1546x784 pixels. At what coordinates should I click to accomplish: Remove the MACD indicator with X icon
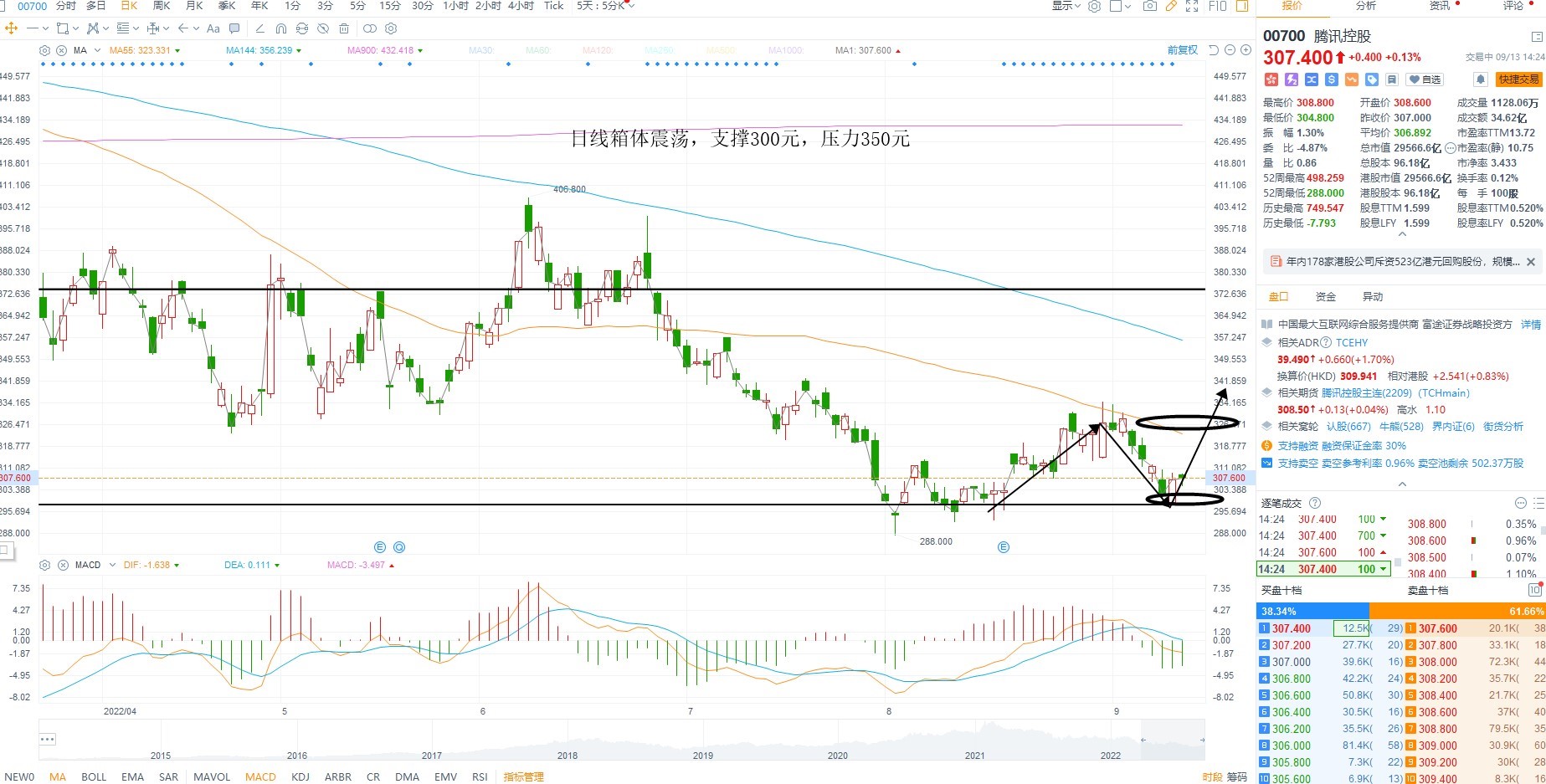(61, 565)
